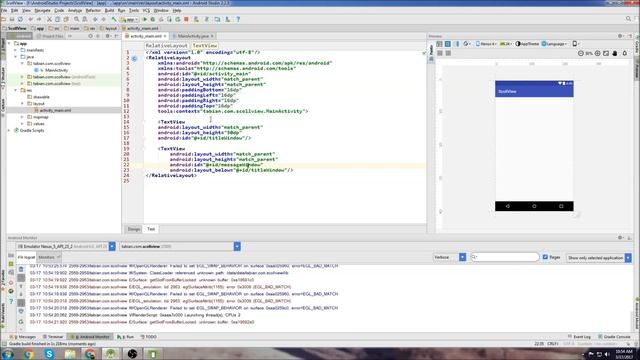Click Zoom to Fit icon in Preview
Screen dimensions: 640x360
[606, 53]
